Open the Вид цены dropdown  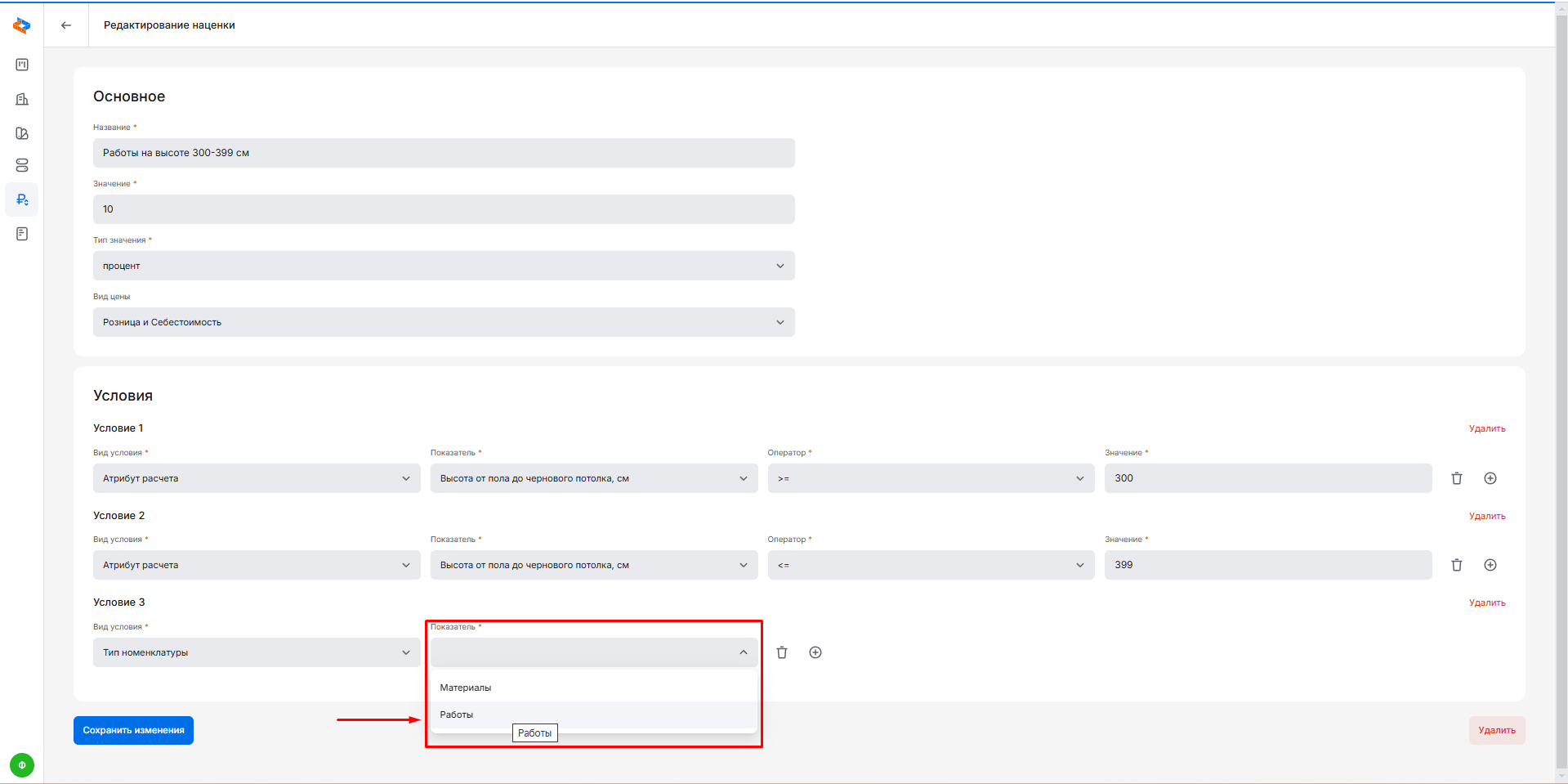(444, 322)
